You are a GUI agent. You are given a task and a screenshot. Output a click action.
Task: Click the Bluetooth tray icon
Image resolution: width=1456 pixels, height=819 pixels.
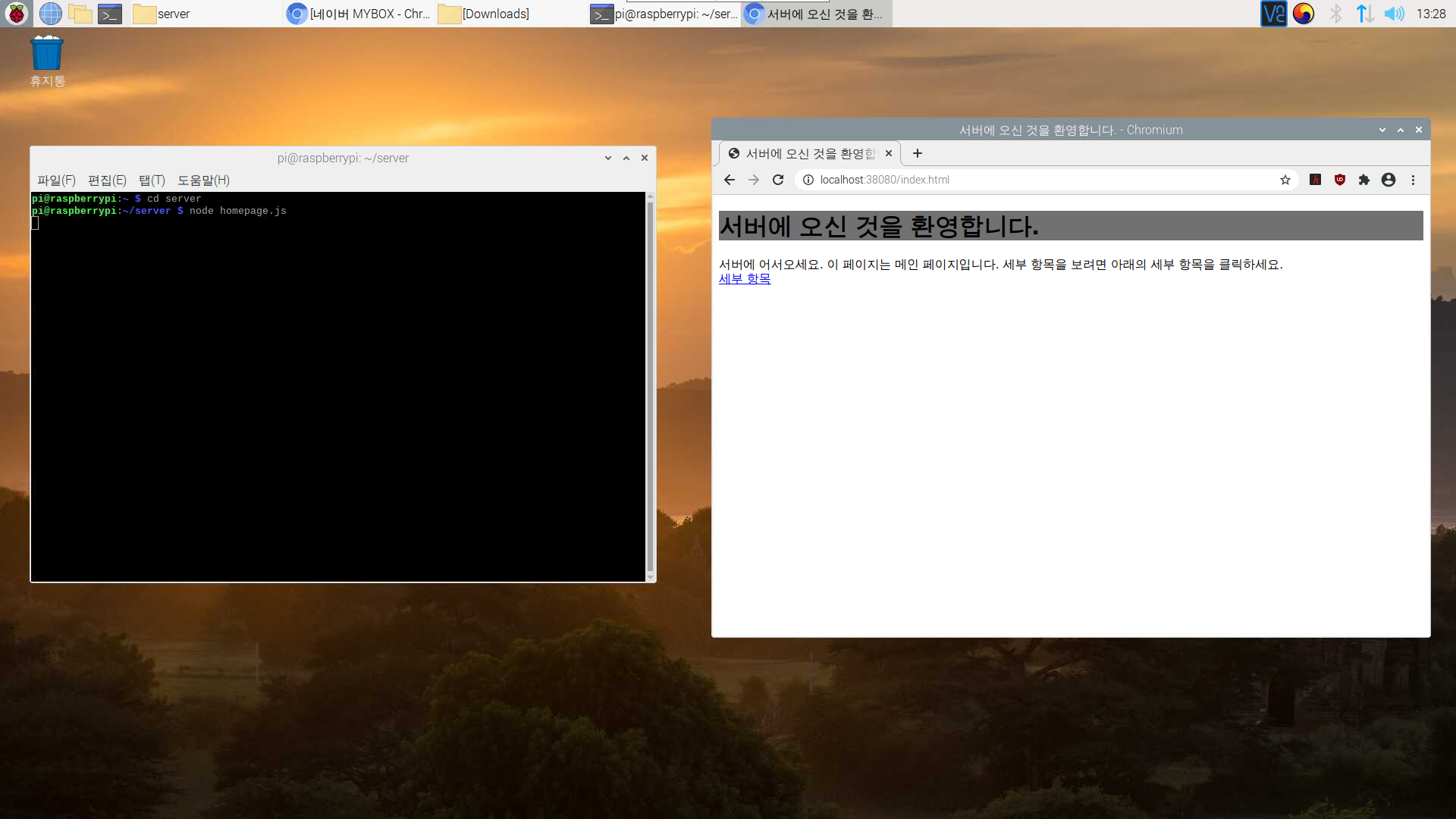tap(1336, 13)
